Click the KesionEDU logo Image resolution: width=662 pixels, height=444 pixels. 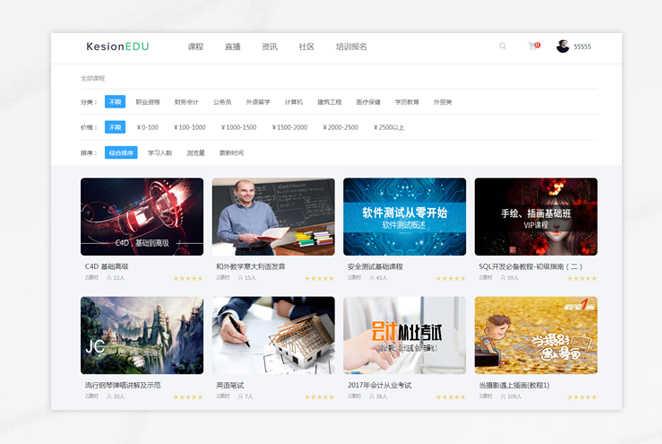click(118, 47)
